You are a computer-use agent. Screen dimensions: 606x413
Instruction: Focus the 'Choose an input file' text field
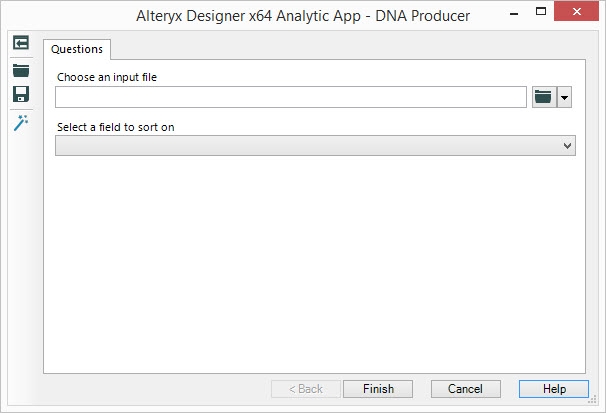click(x=291, y=97)
